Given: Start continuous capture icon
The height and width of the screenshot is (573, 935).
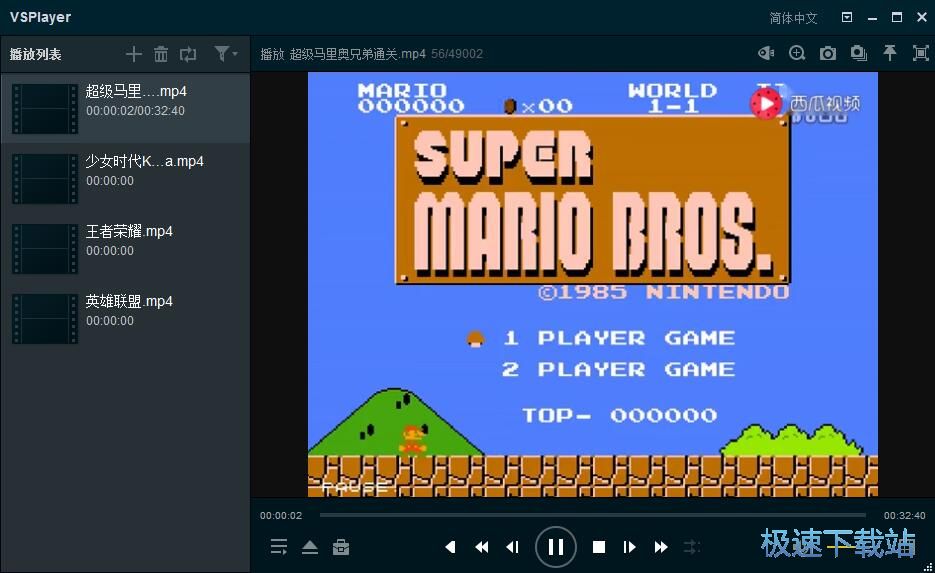Looking at the screenshot, I should tap(859, 54).
